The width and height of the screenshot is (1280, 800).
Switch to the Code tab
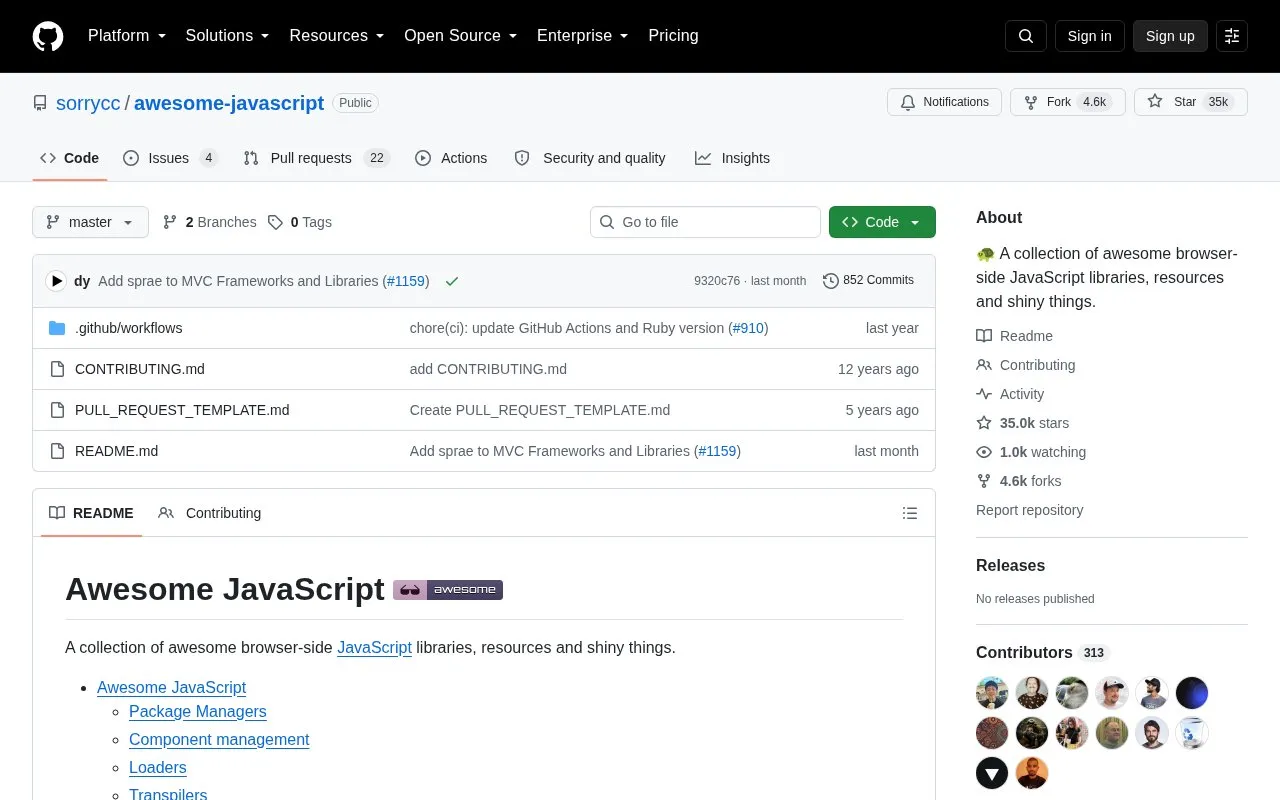70,158
